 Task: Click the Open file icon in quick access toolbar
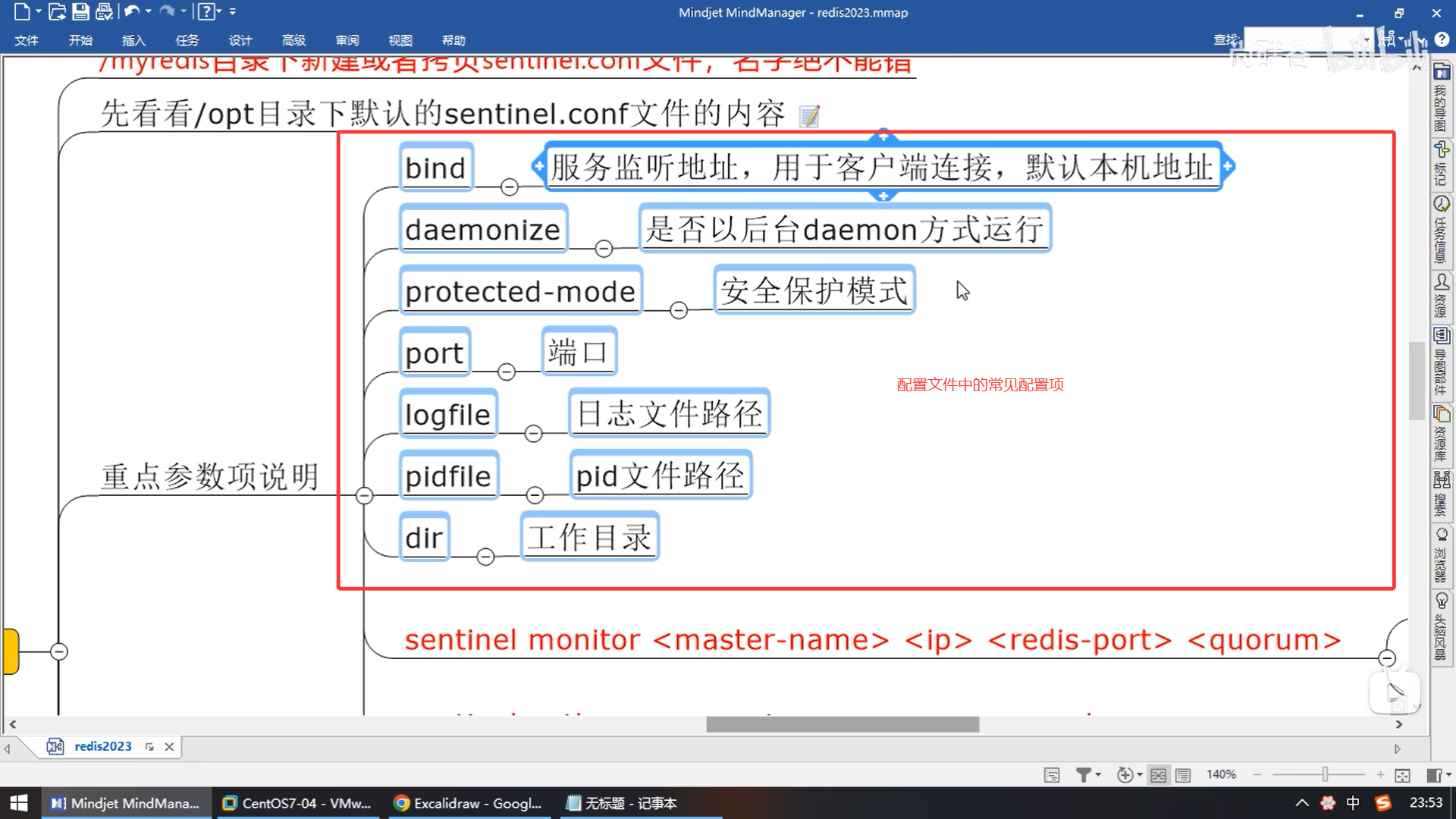coord(57,11)
